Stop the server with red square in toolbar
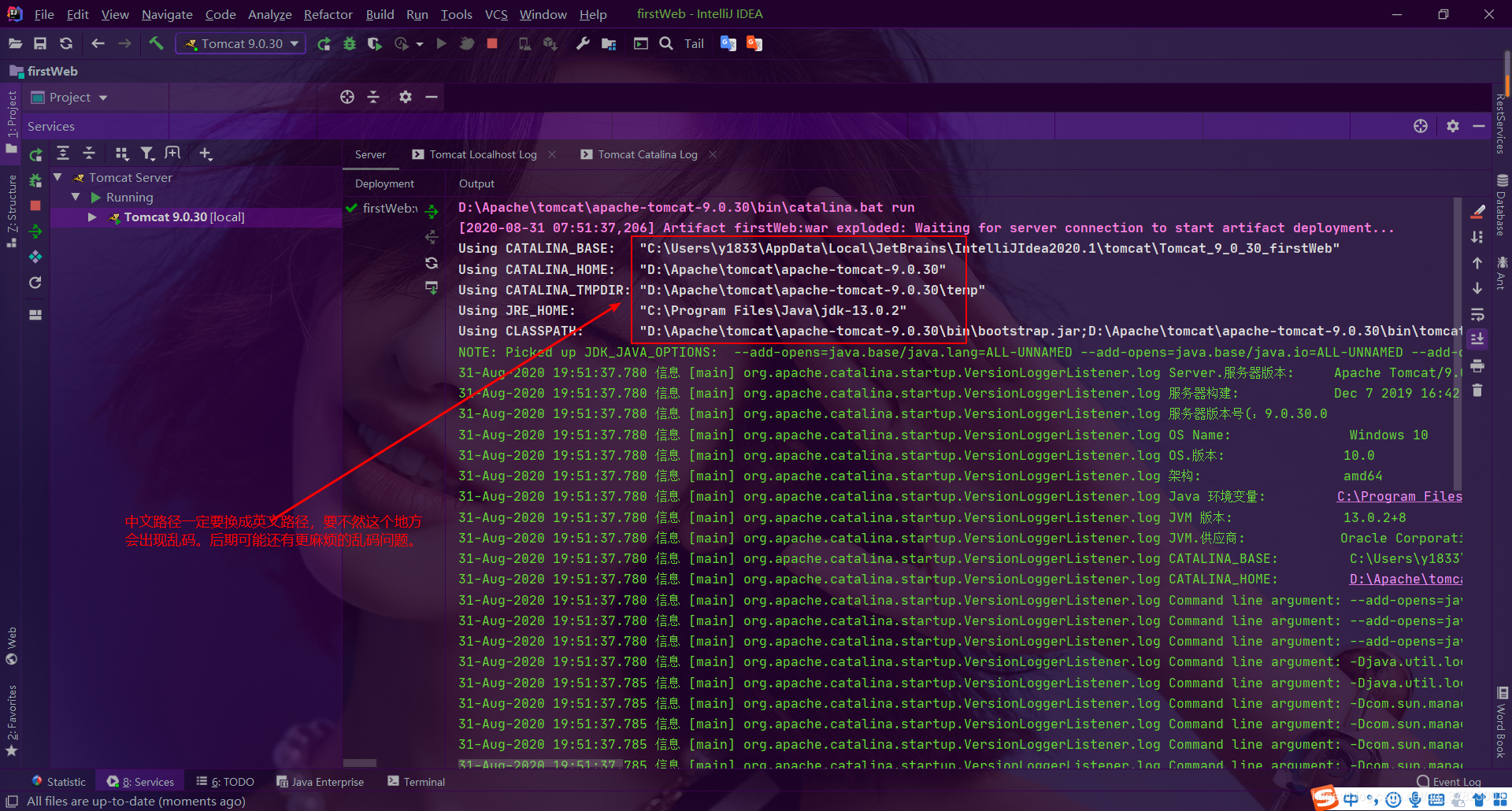Screen dimensions: 1512x811 (x=492, y=44)
